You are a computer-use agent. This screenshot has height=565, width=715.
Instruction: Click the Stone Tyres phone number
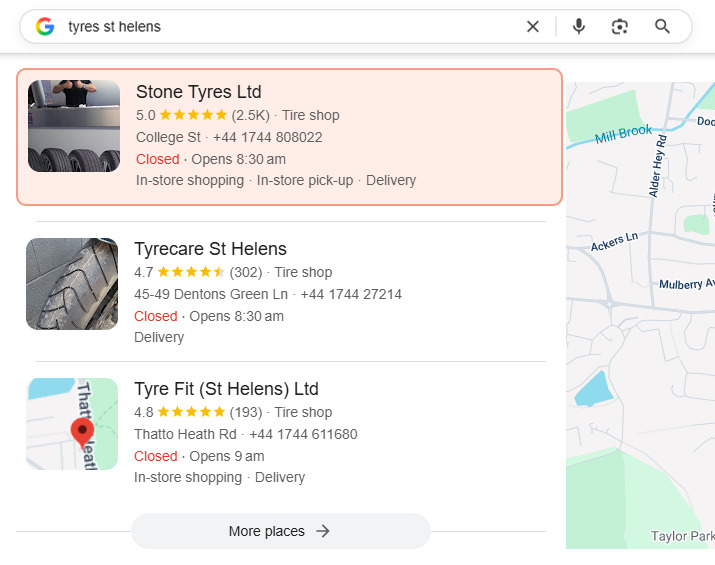pyautogui.click(x=267, y=137)
